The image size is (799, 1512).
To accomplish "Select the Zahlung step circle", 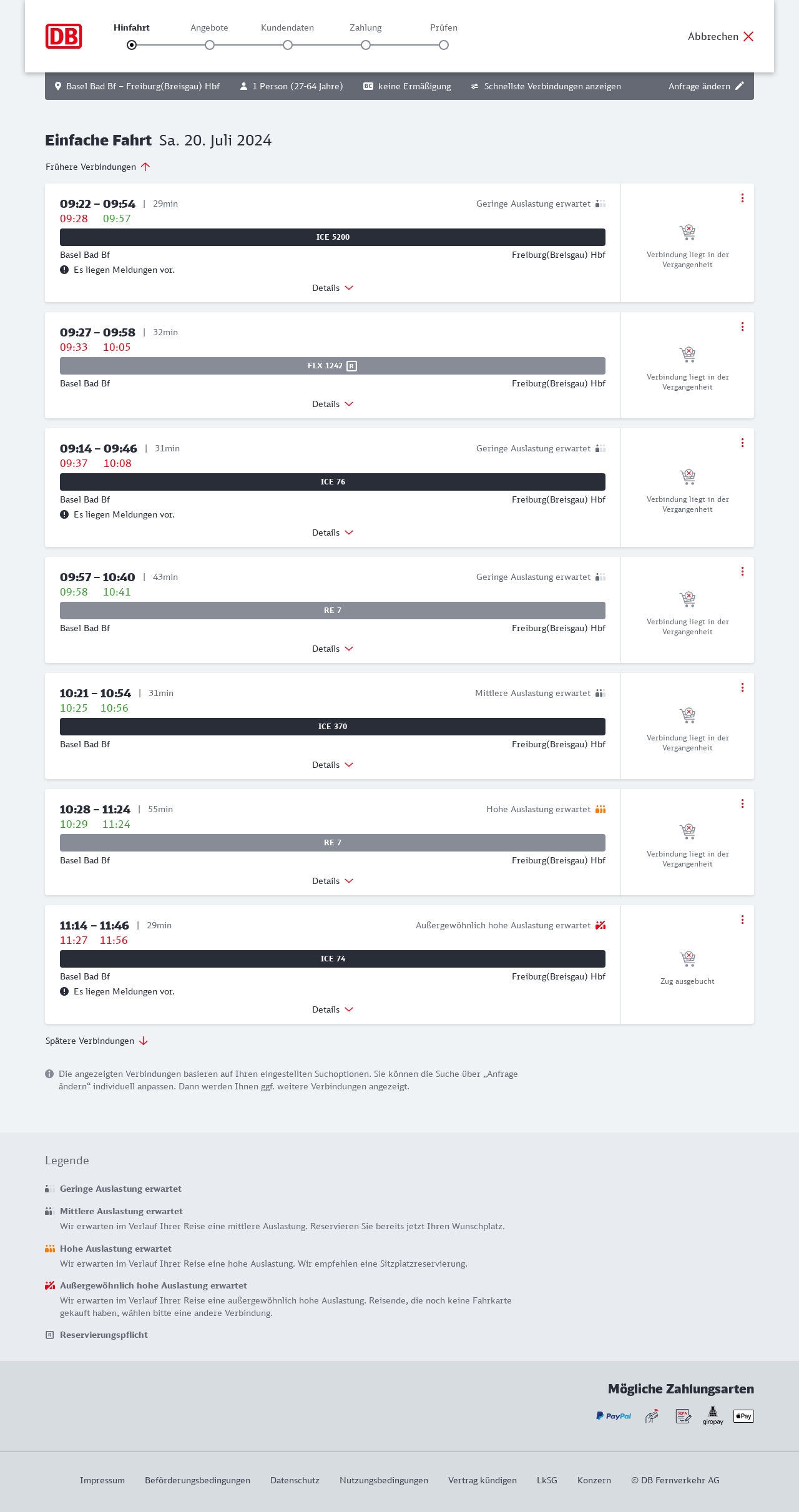I will (366, 45).
